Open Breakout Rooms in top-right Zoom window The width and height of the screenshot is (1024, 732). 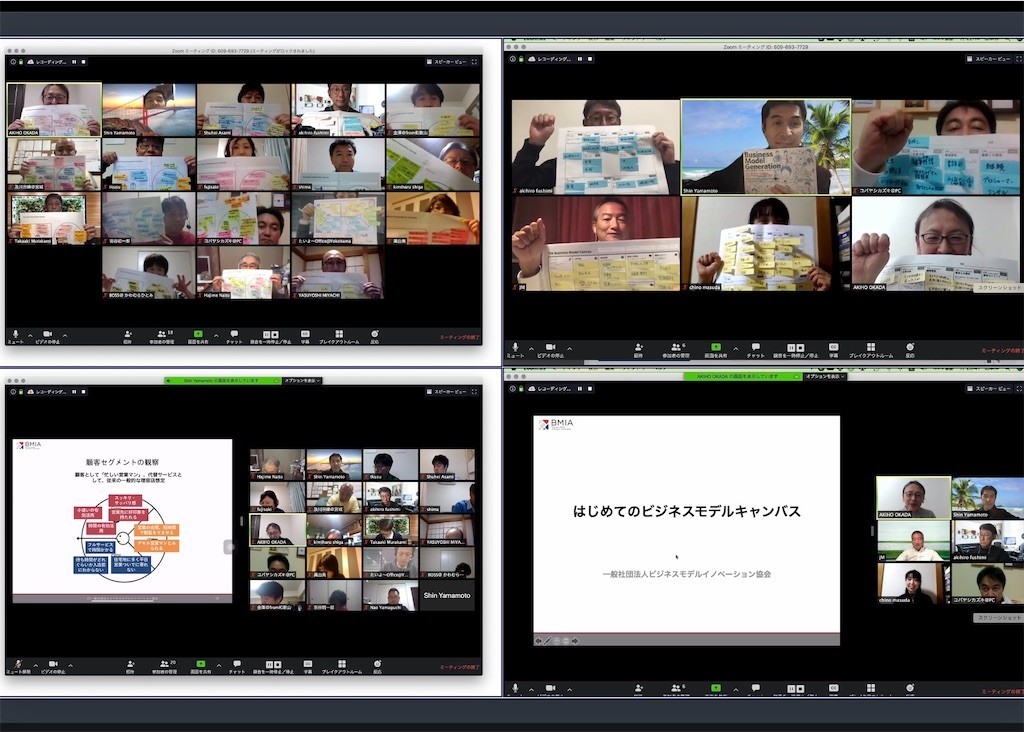(871, 350)
